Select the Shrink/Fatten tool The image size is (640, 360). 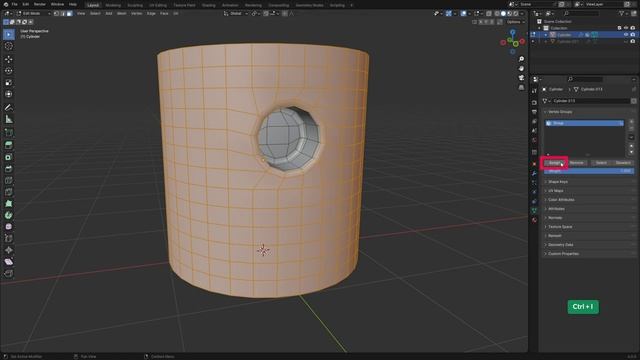(9, 250)
